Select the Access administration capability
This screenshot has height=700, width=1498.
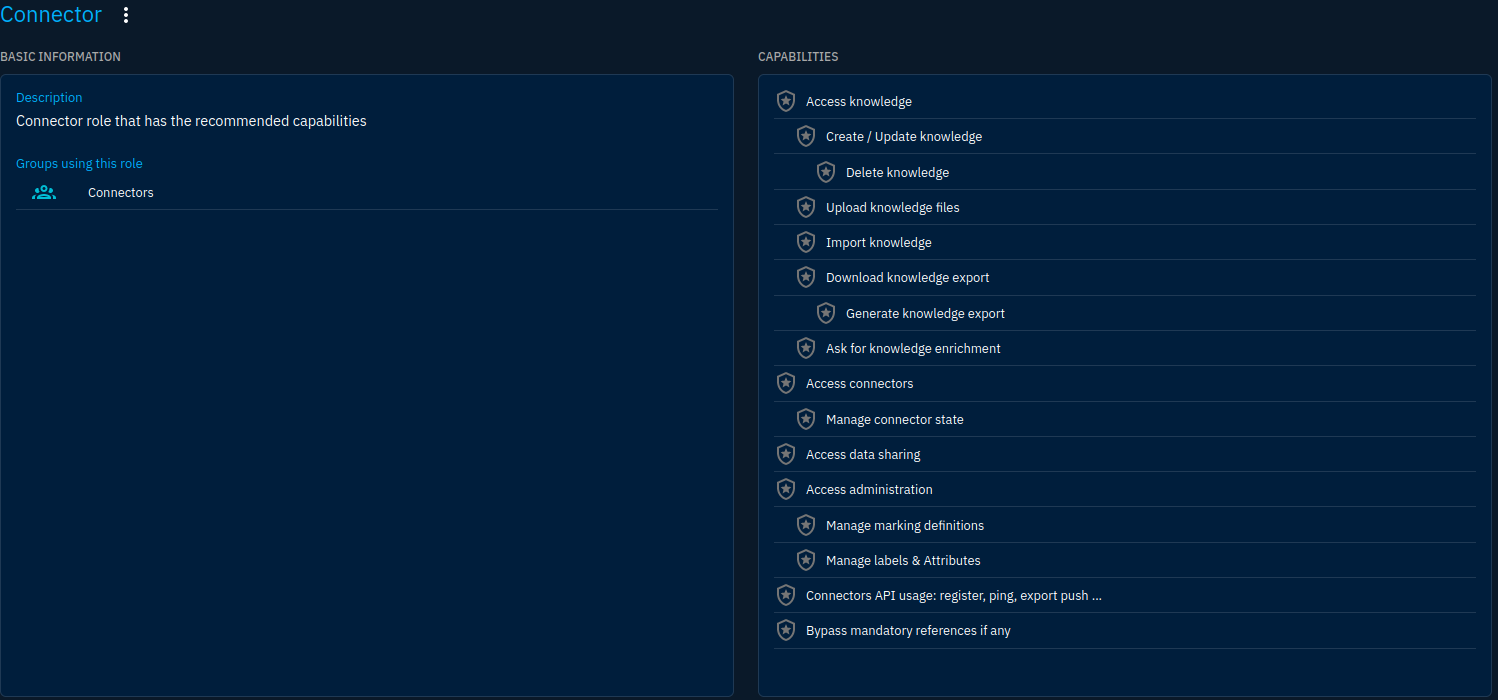click(869, 490)
